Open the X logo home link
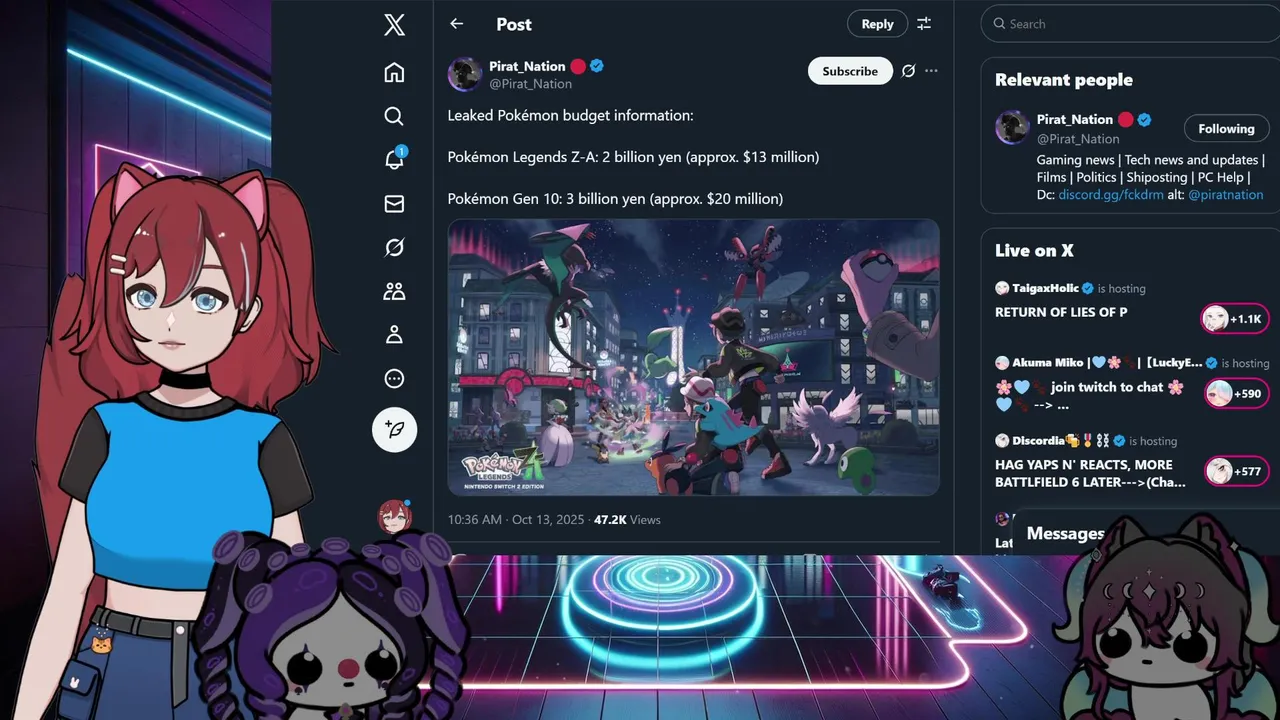1280x720 pixels. point(394,25)
